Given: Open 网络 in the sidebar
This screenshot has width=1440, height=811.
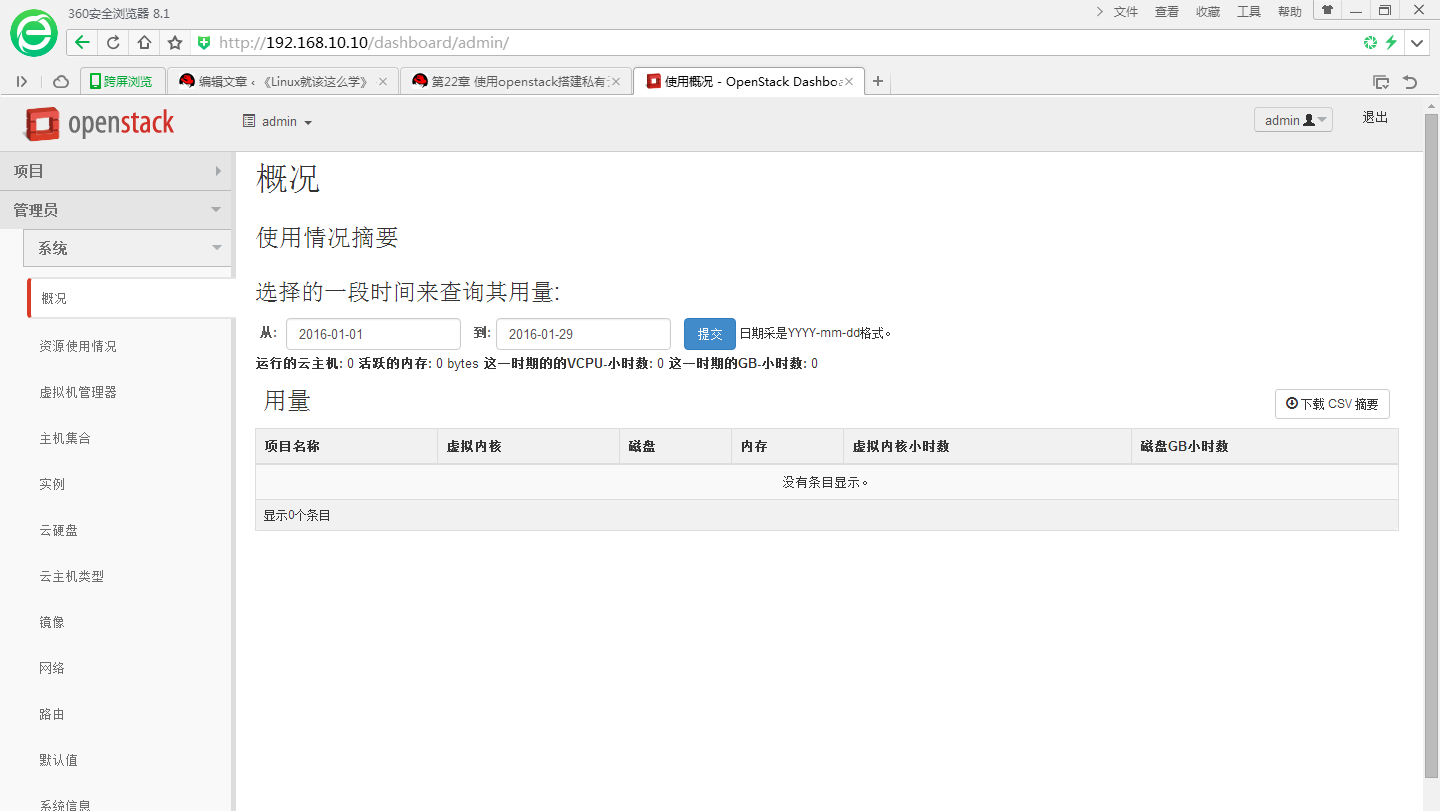Looking at the screenshot, I should point(52,668).
